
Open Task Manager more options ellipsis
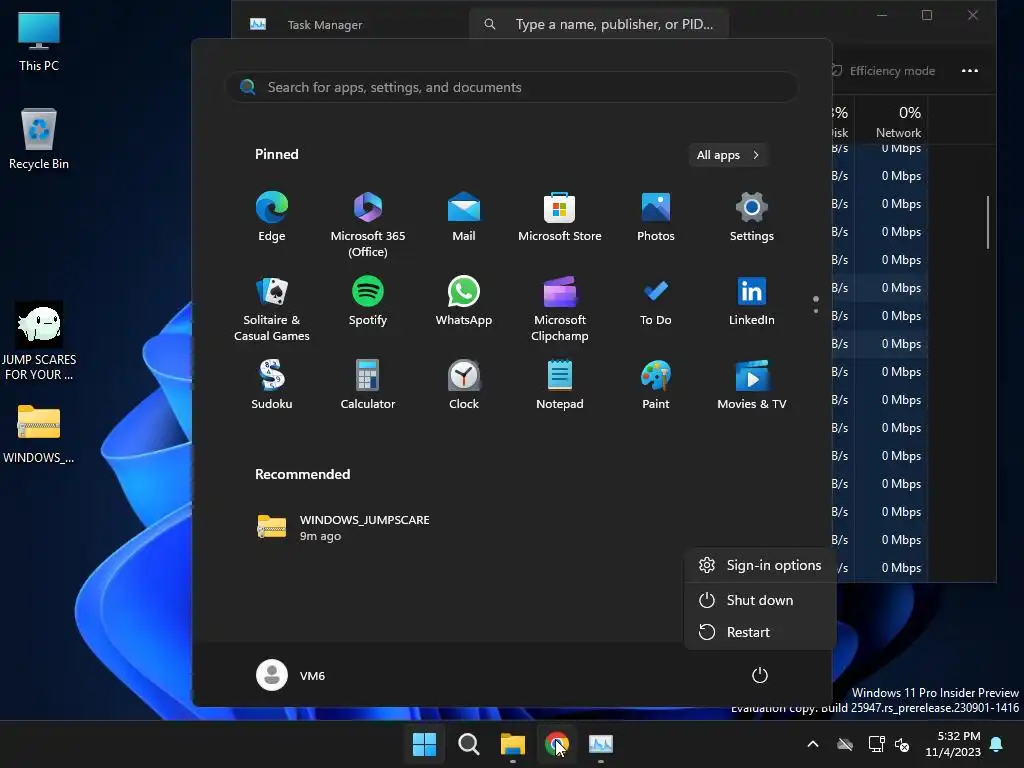click(970, 71)
